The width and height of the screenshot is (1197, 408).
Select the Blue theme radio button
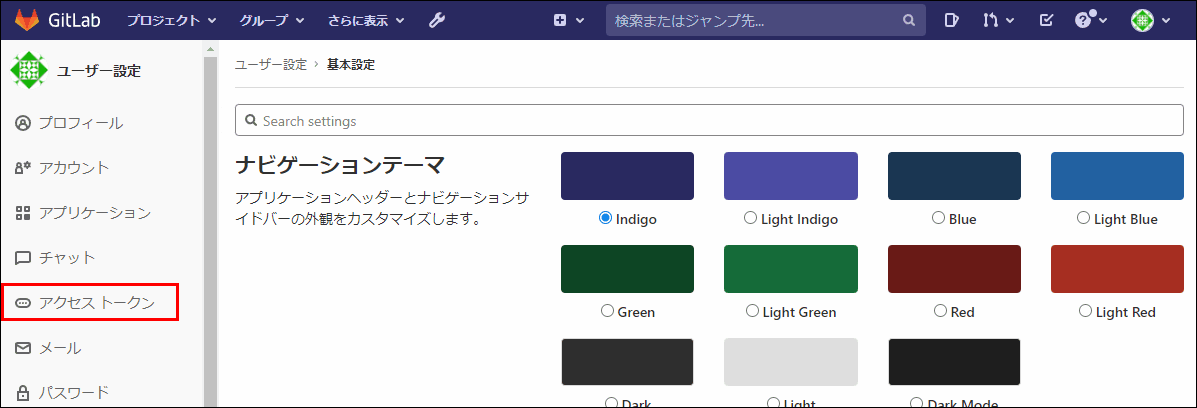pyautogui.click(x=938, y=219)
